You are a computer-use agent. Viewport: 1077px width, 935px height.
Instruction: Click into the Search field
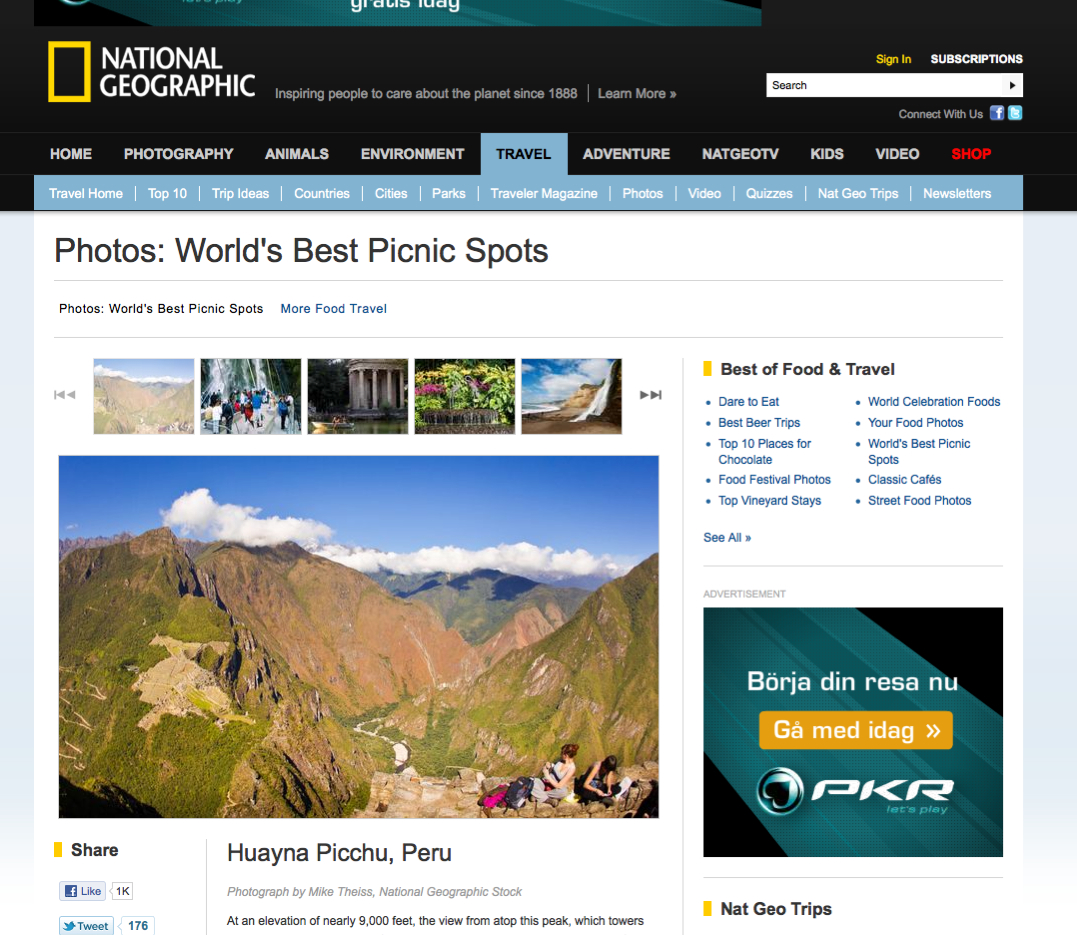[x=884, y=85]
